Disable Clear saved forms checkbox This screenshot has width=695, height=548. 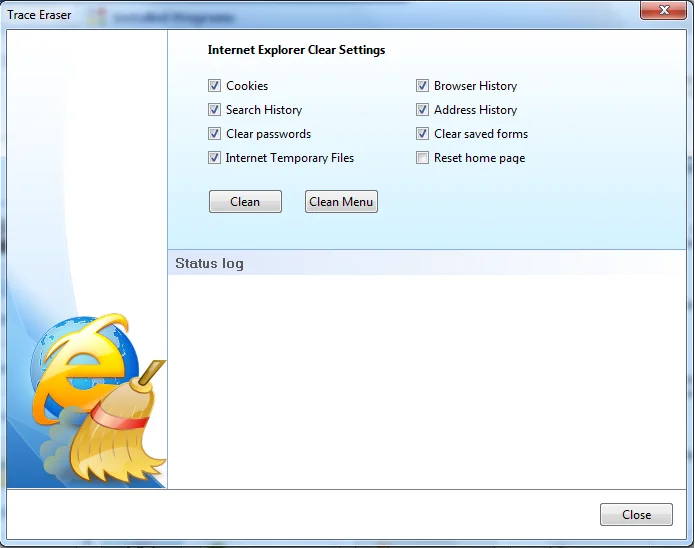(x=422, y=133)
